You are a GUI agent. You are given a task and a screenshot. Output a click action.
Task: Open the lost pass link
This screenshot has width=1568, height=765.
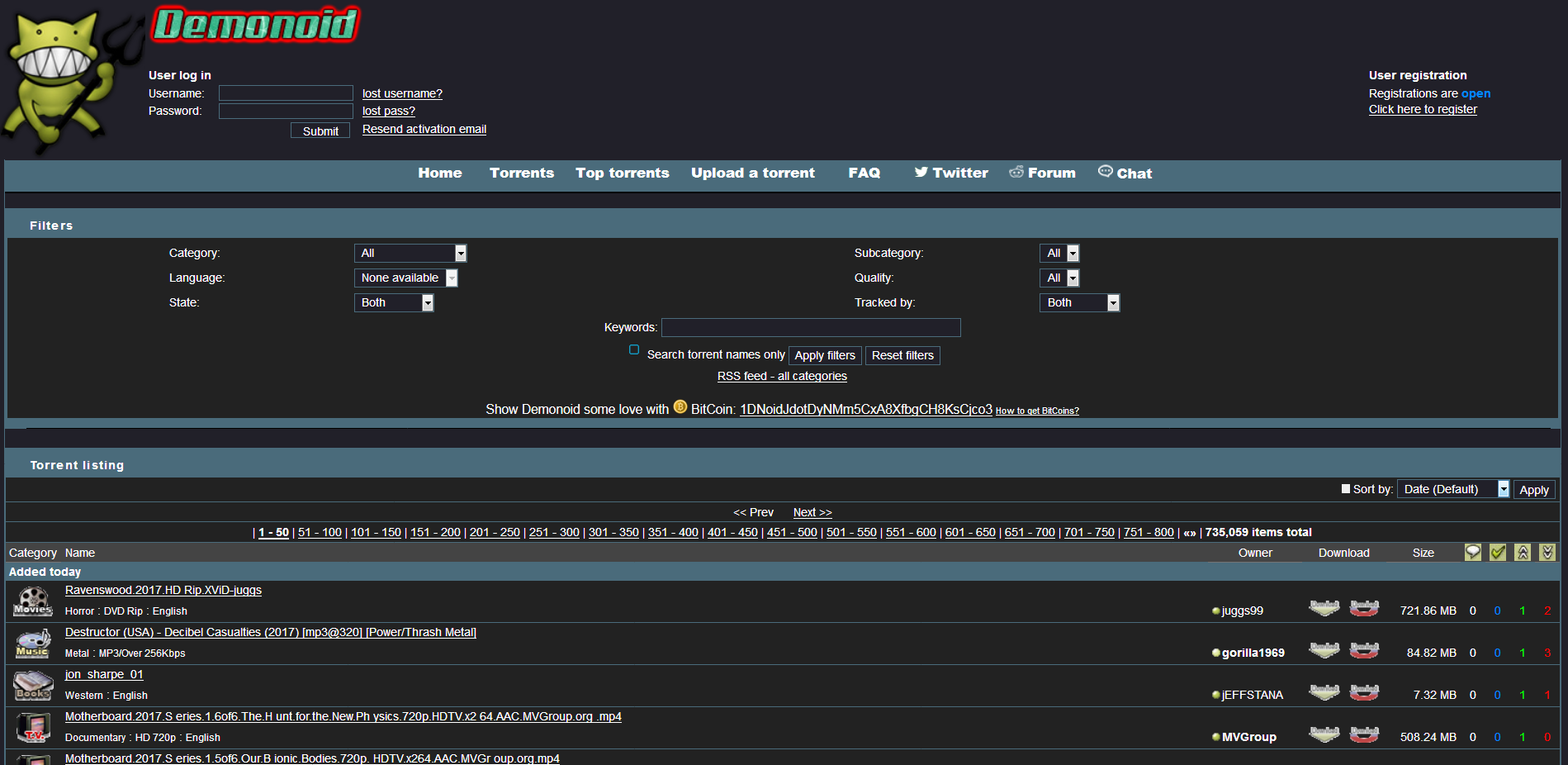[388, 111]
